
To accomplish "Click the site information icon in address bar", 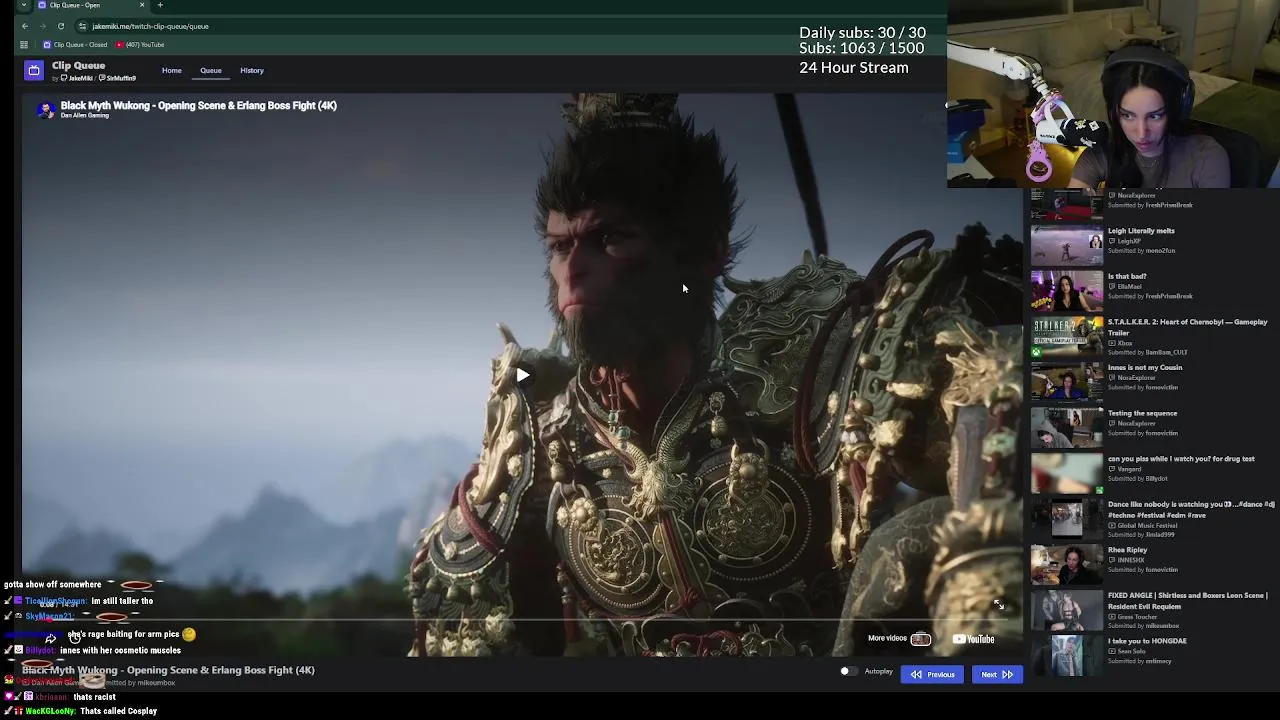I will (x=83, y=26).
